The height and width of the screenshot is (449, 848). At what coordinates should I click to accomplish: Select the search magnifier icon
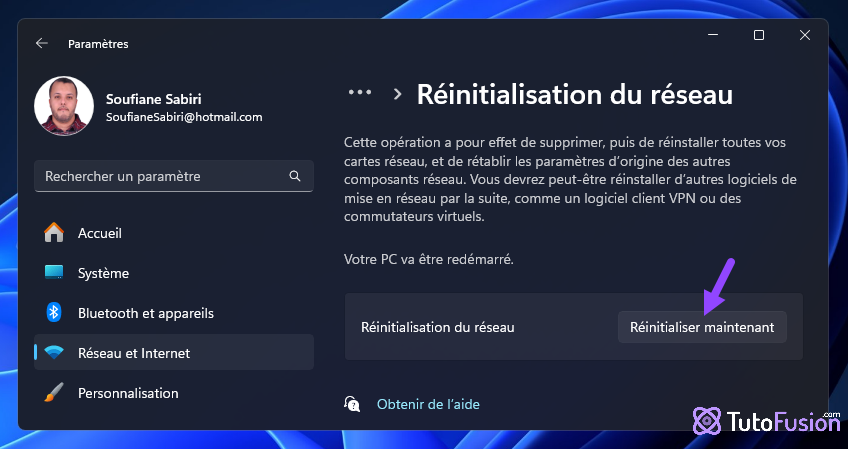click(x=295, y=176)
